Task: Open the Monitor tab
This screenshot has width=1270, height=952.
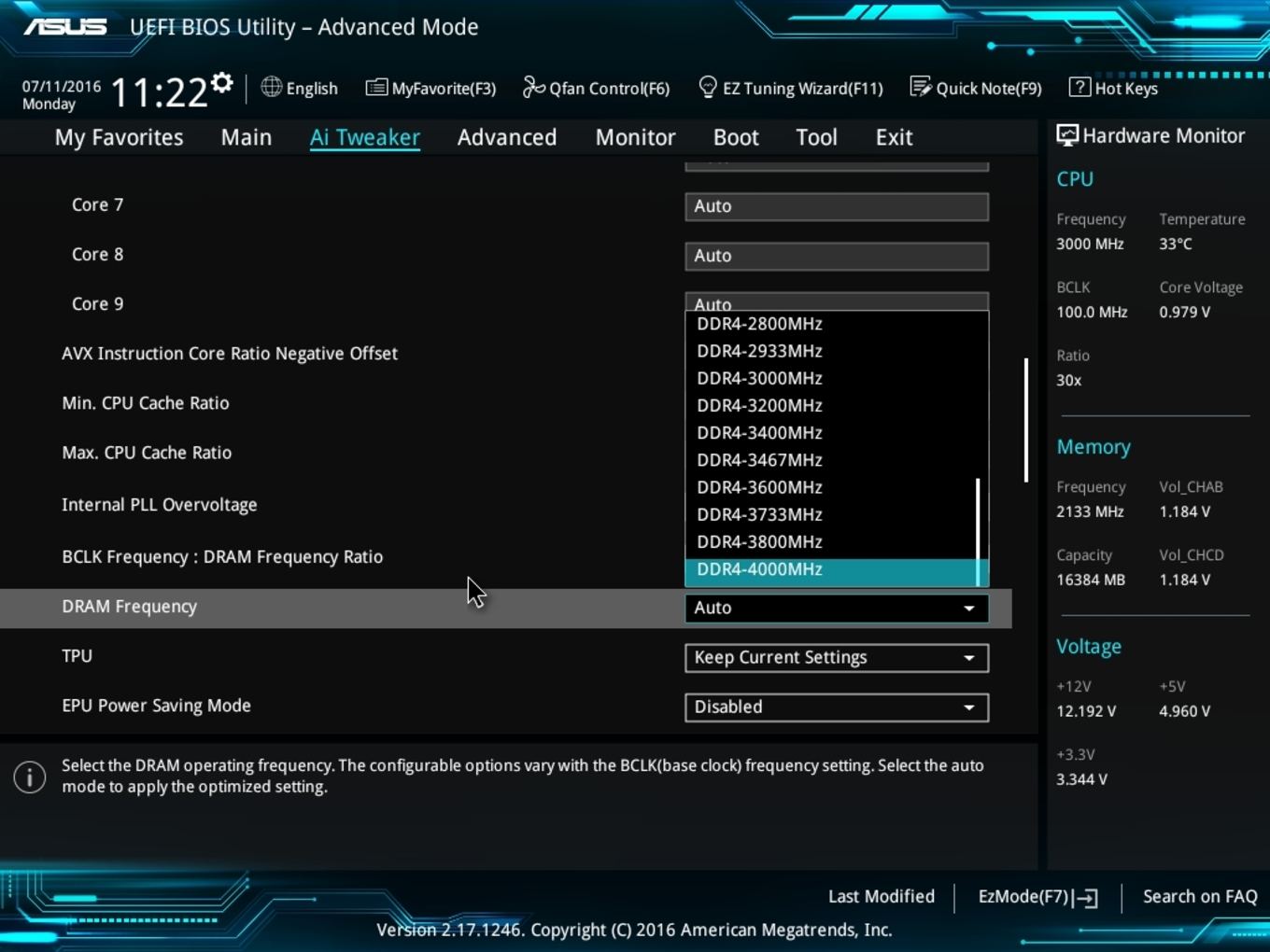Action: point(635,137)
